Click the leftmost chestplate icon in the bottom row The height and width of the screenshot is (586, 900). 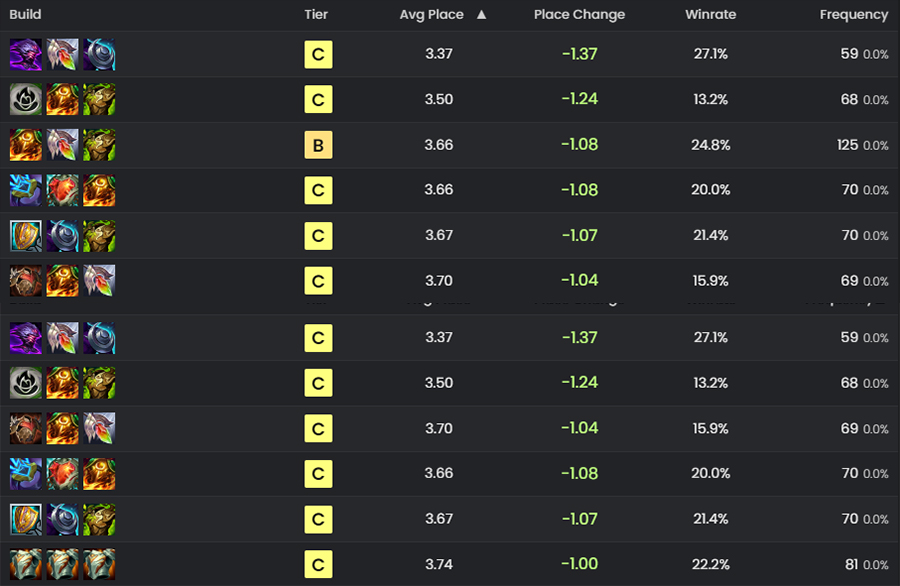point(26,564)
